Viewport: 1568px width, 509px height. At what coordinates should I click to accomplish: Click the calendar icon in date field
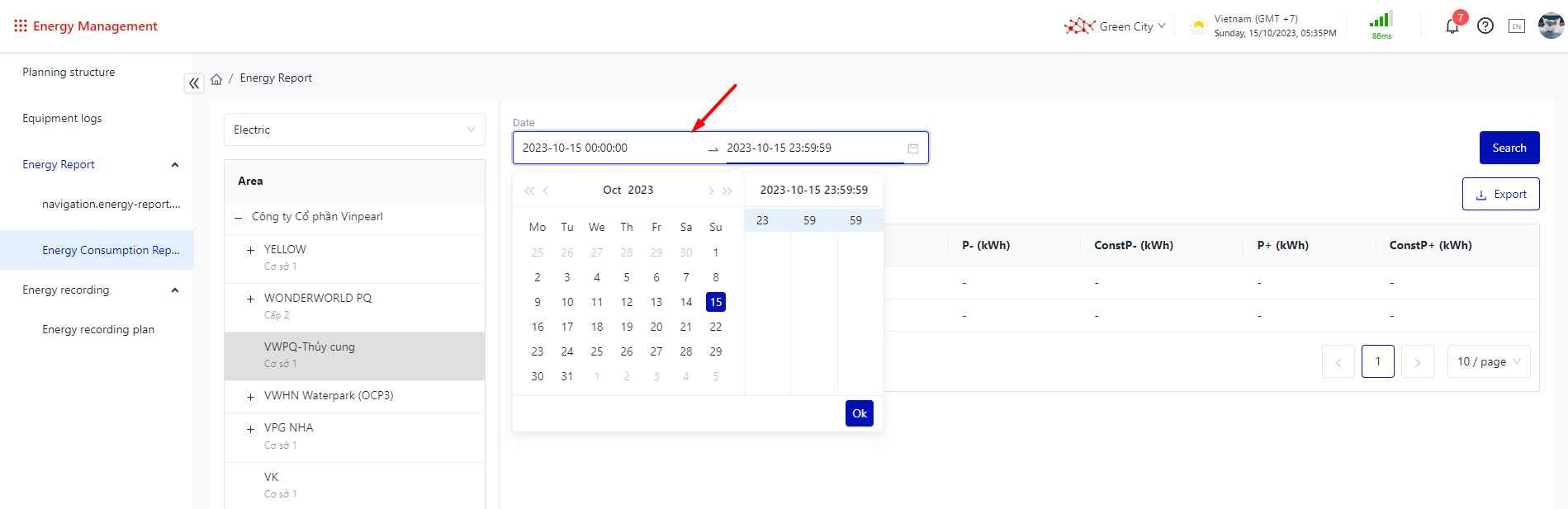click(x=913, y=148)
